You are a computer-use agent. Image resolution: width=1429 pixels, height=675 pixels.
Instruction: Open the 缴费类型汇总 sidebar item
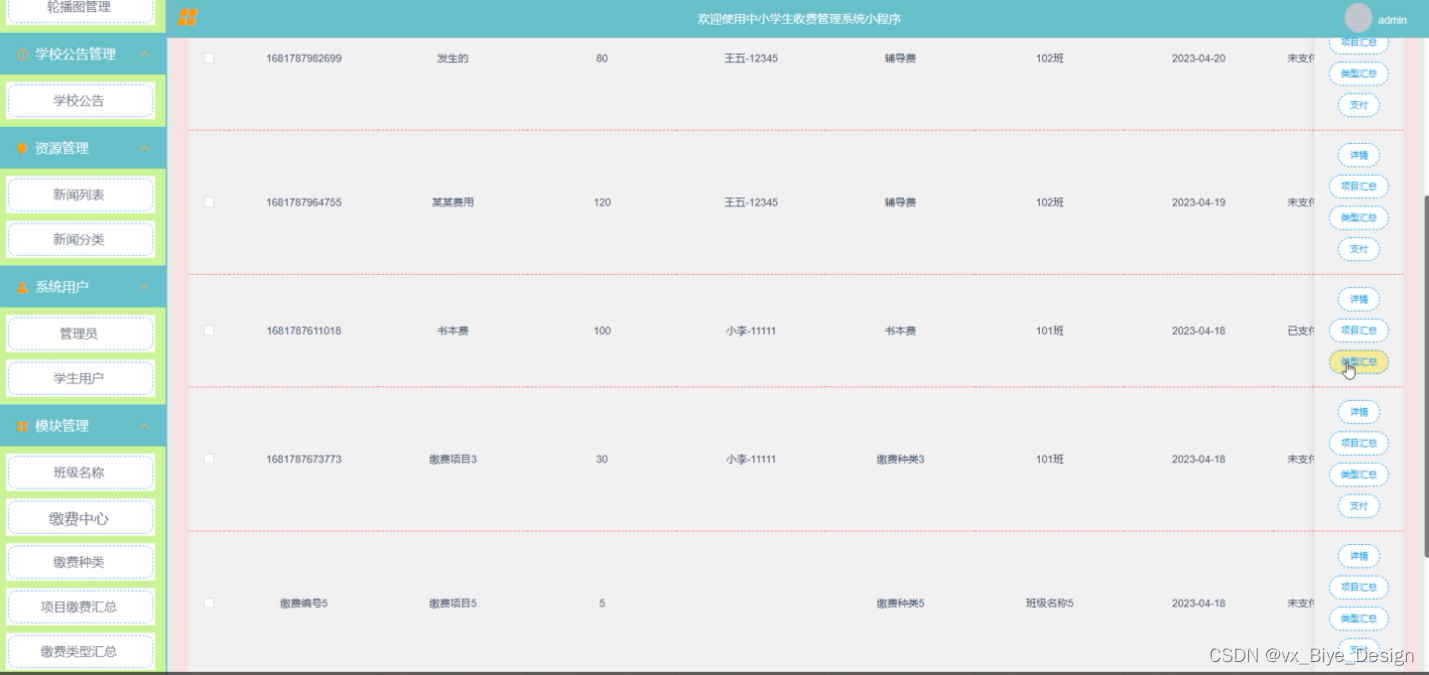click(80, 652)
